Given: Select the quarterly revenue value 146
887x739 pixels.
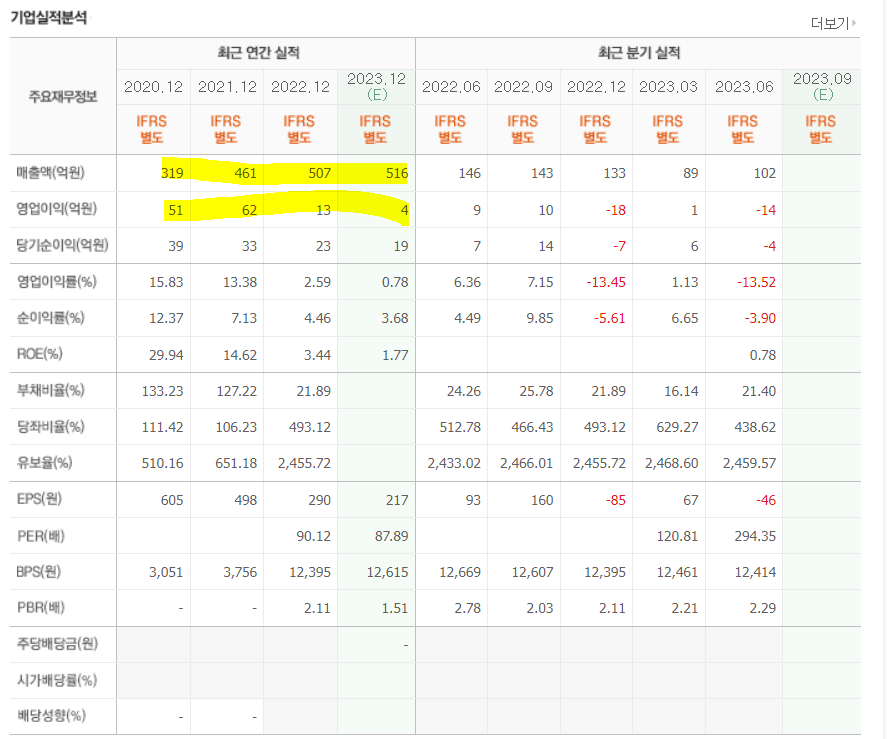Looking at the screenshot, I should coord(470,173).
